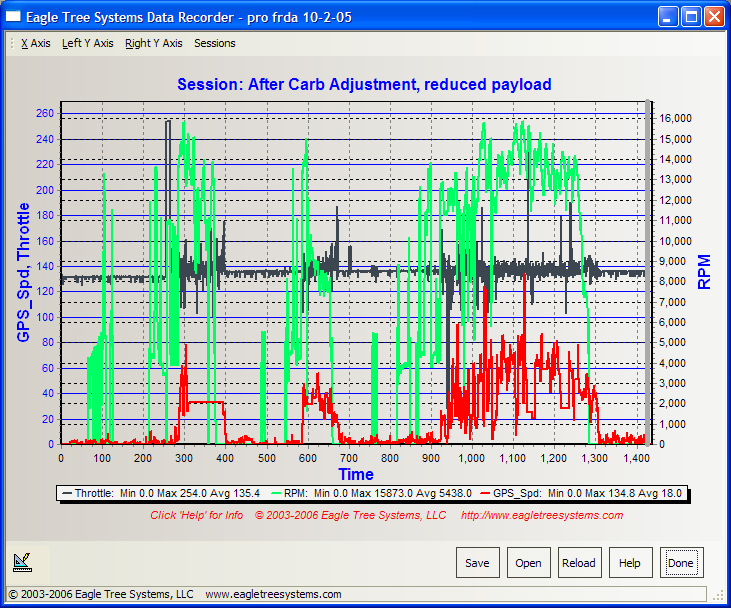The width and height of the screenshot is (731, 608).
Task: Click the red "© 2003-2006 Eagle Tree Systems, LLC" text
Action: (350, 515)
